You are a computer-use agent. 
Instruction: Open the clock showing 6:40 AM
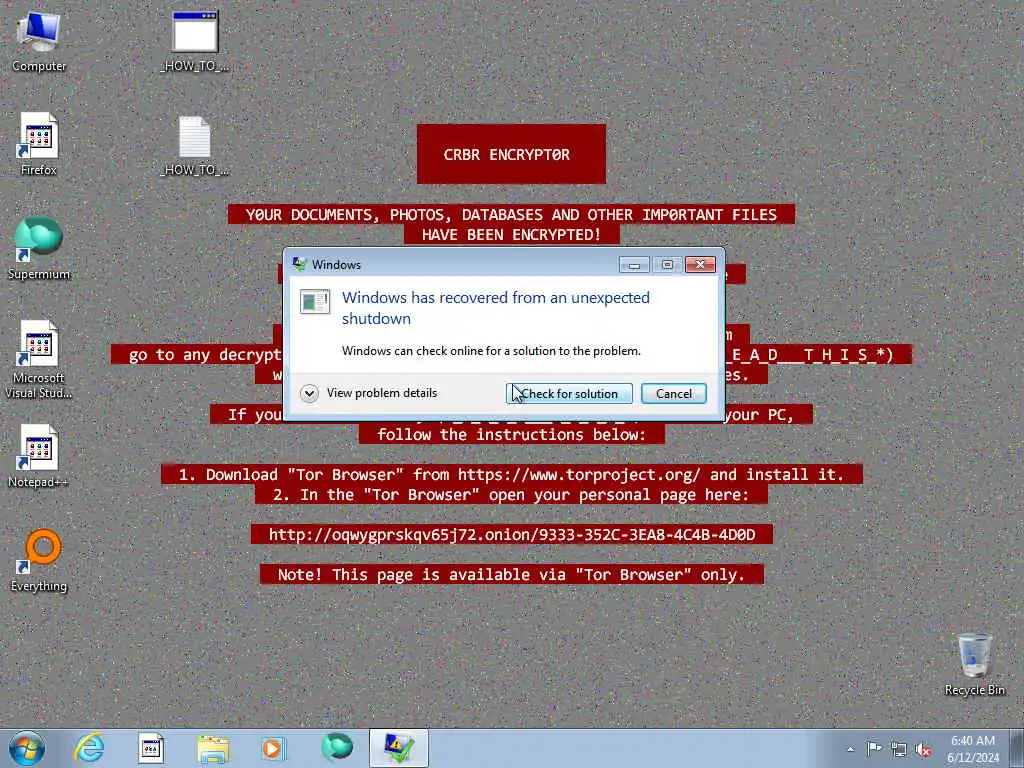click(973, 748)
